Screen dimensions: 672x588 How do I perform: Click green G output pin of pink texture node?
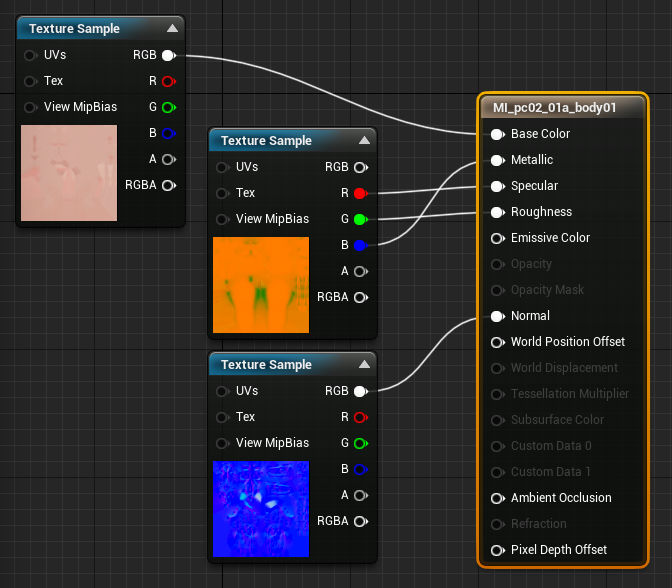[169, 107]
